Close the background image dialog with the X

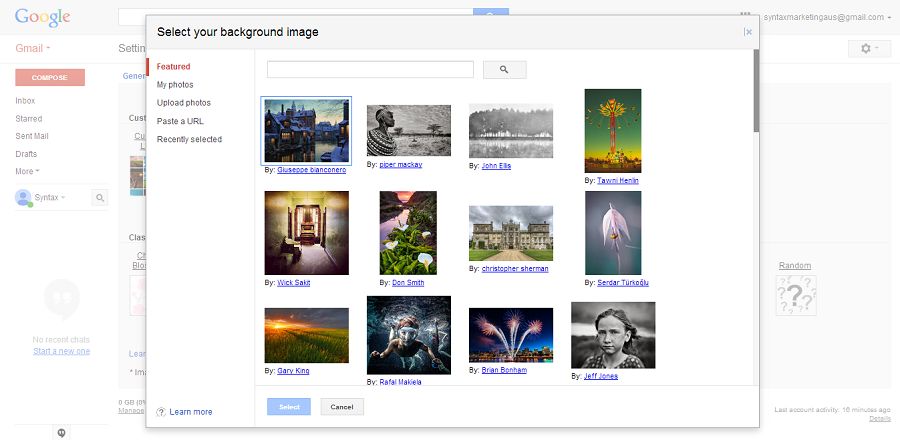pos(748,32)
